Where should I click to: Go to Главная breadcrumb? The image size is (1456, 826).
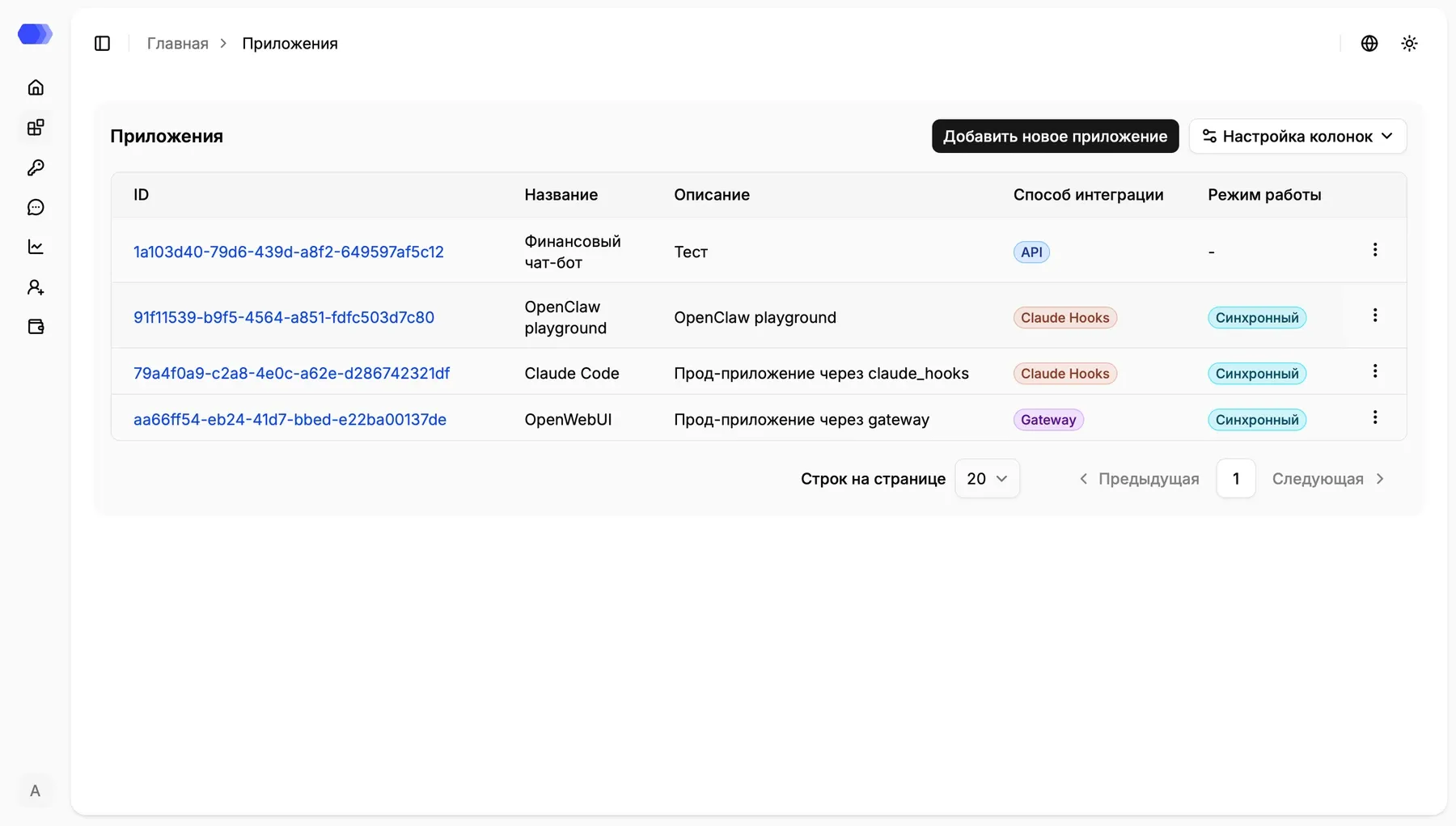[177, 44]
